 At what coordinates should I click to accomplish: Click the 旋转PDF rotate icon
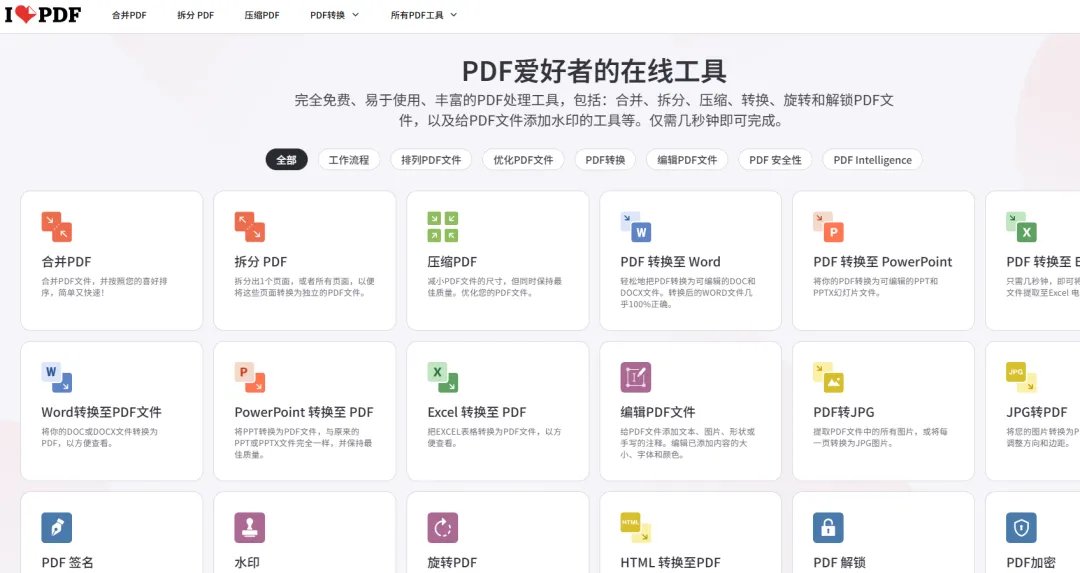[442, 528]
